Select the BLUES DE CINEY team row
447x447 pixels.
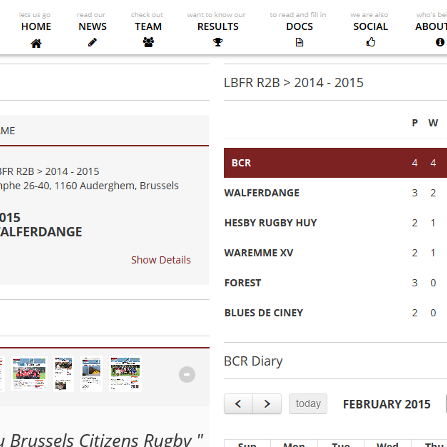[x=335, y=313]
